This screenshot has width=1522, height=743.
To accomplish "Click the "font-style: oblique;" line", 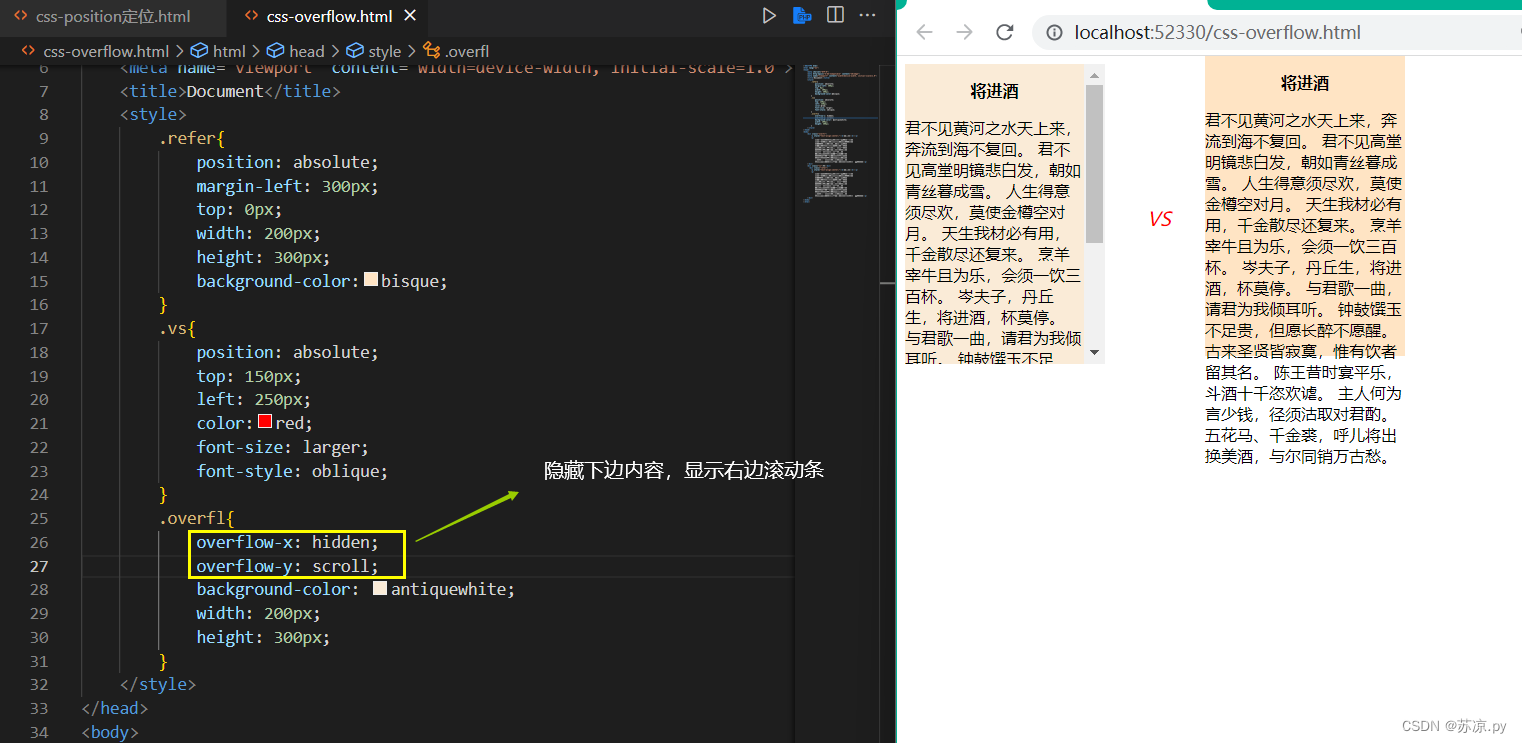I will click(x=292, y=470).
